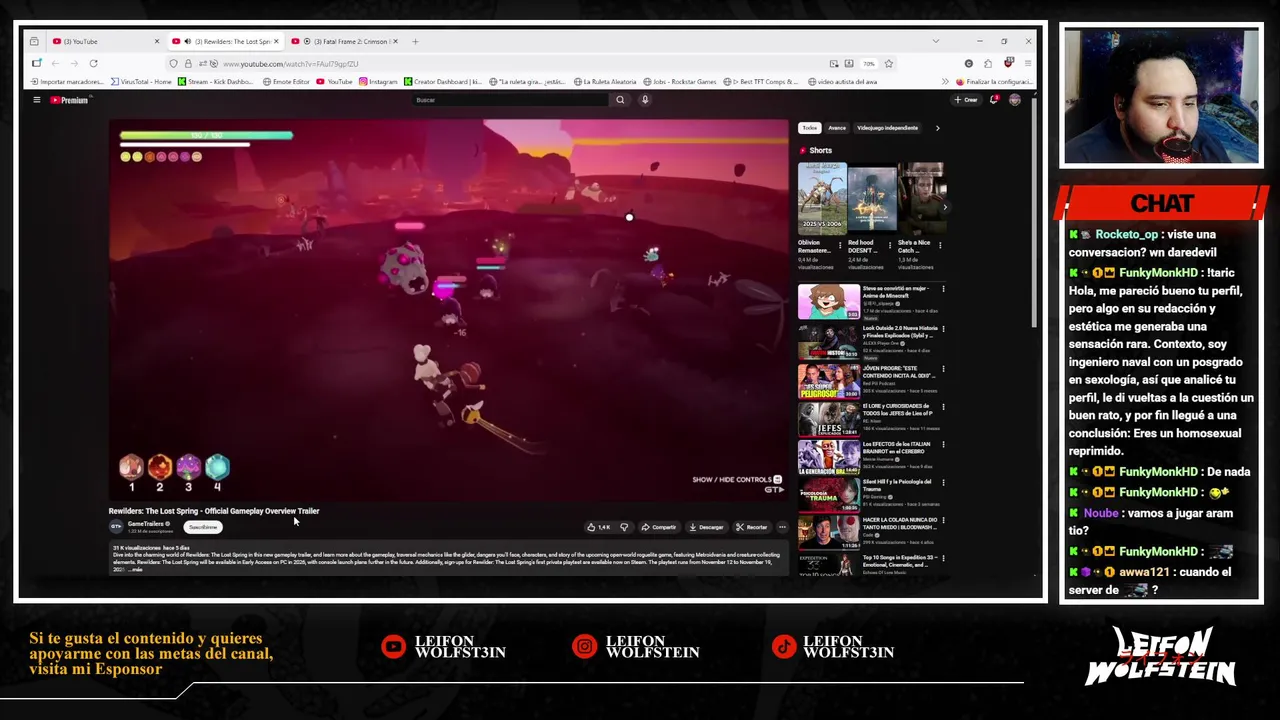This screenshot has width=1280, height=720.
Task: Open the Crear create menu
Action: pos(966,100)
